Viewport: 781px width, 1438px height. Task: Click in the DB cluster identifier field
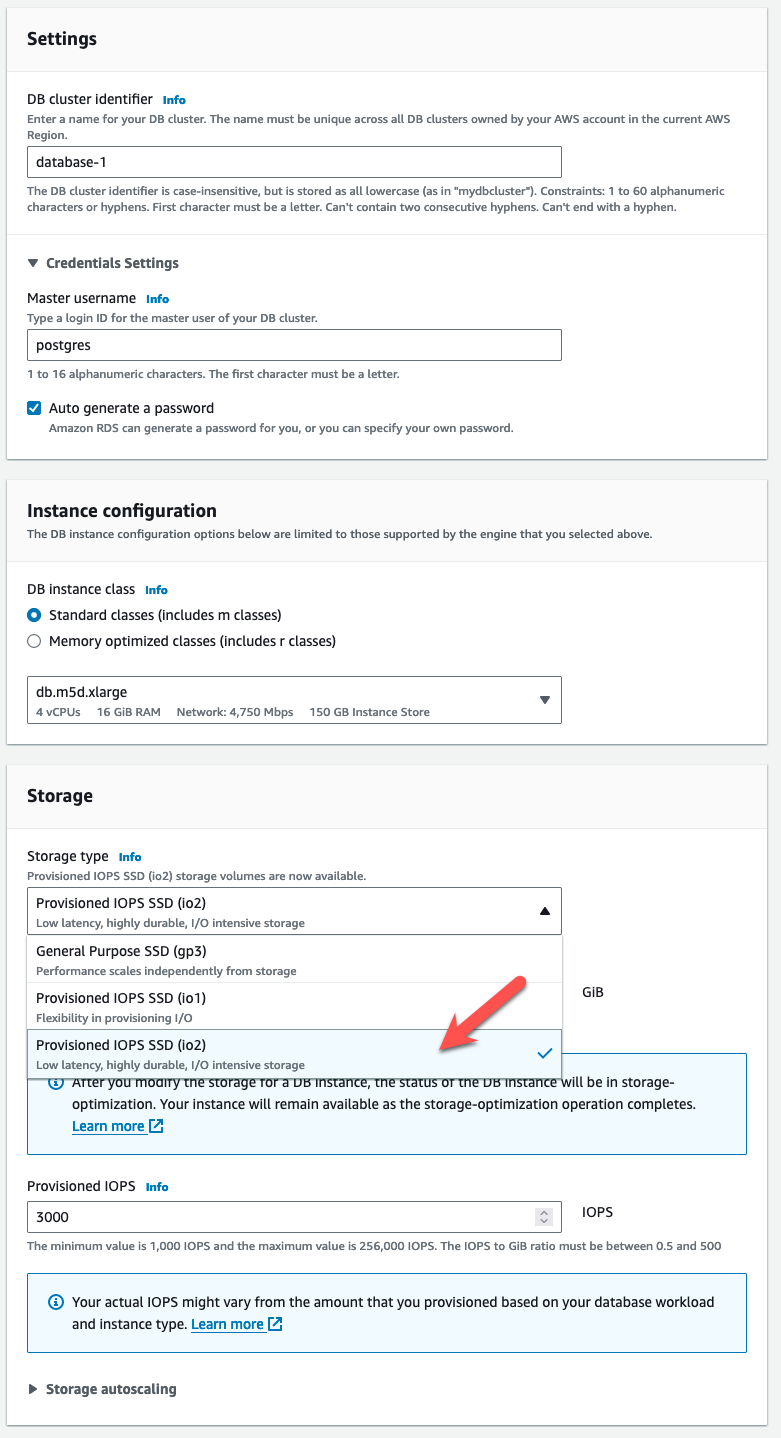(x=294, y=162)
